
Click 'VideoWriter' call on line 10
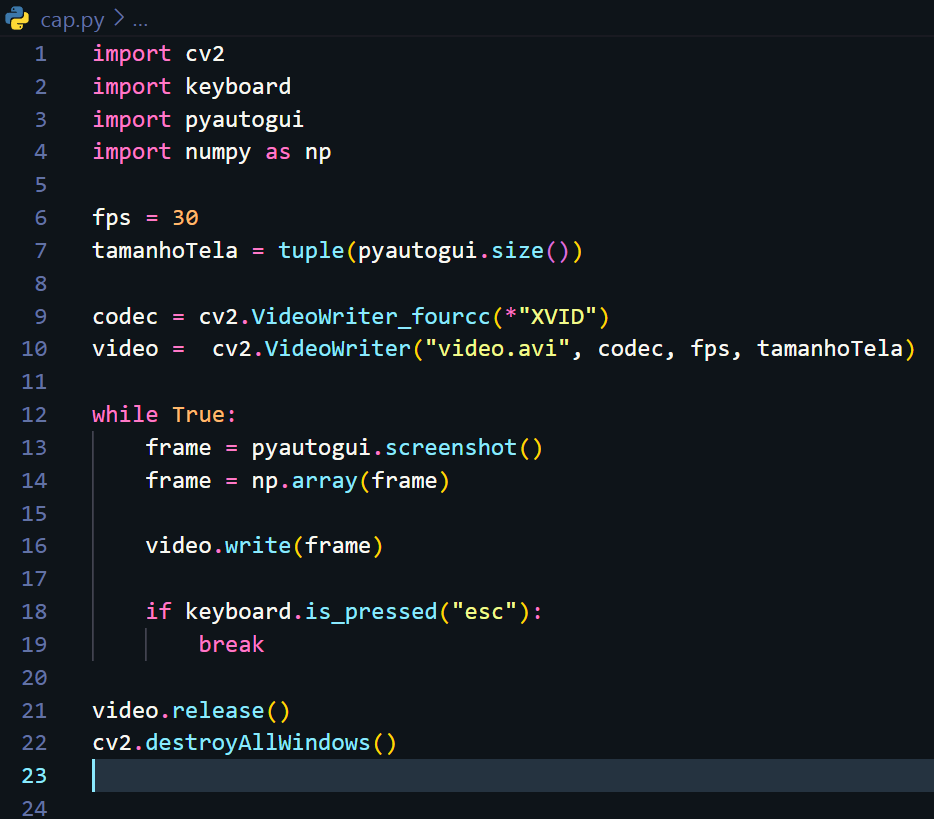coord(338,348)
